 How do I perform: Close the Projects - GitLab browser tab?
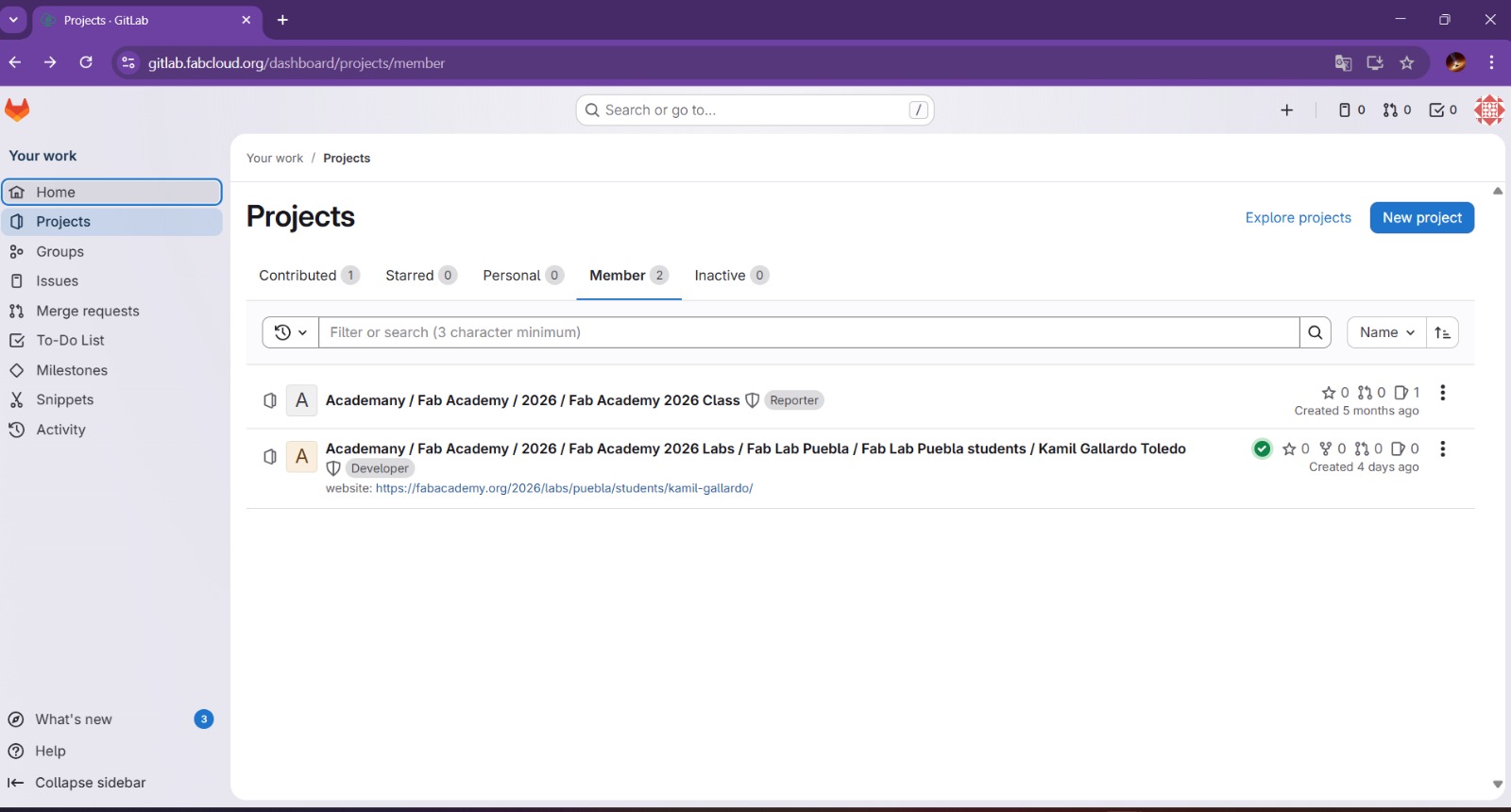246,20
